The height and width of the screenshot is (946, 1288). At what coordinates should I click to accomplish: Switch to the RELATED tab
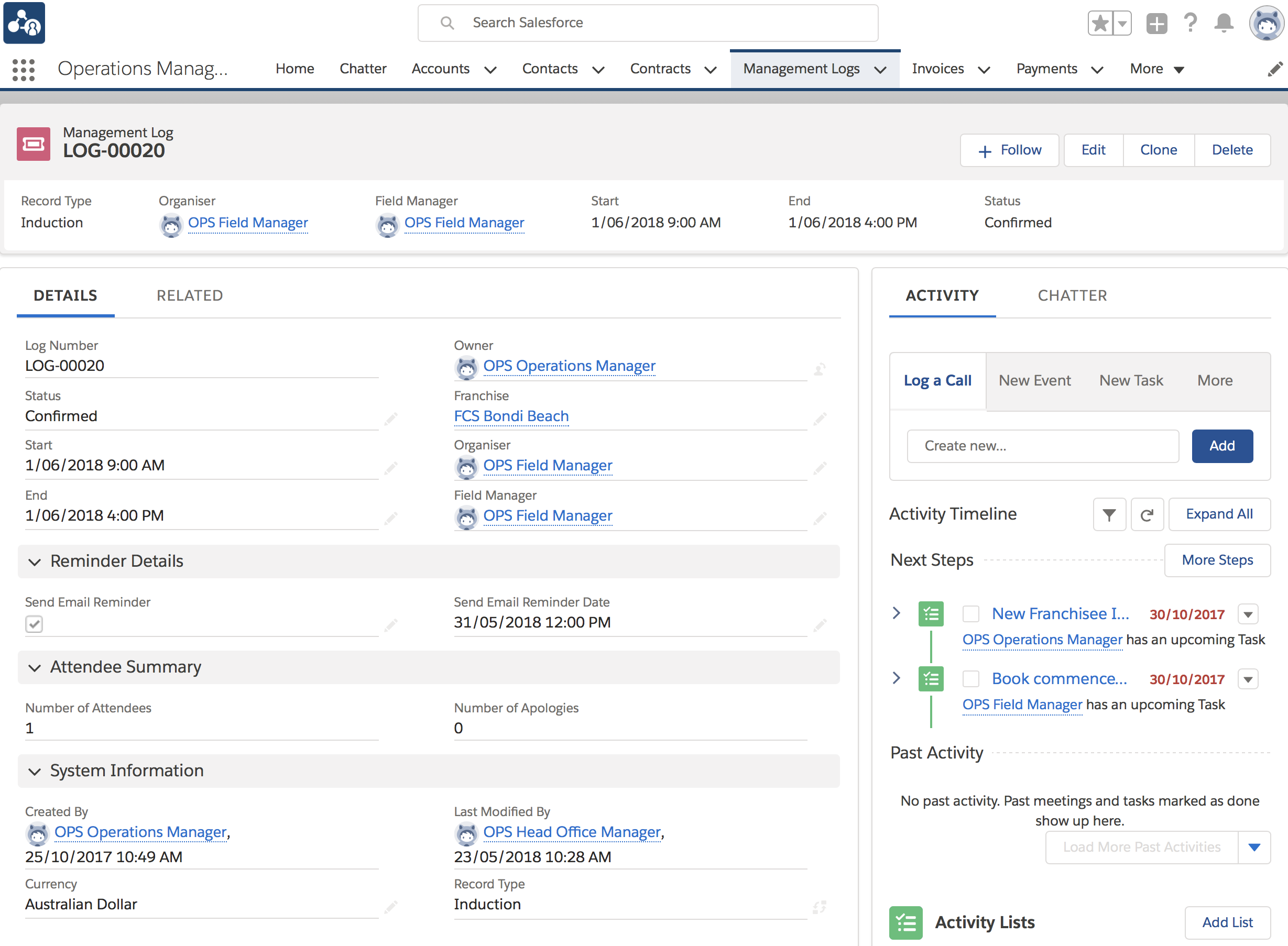(x=190, y=295)
